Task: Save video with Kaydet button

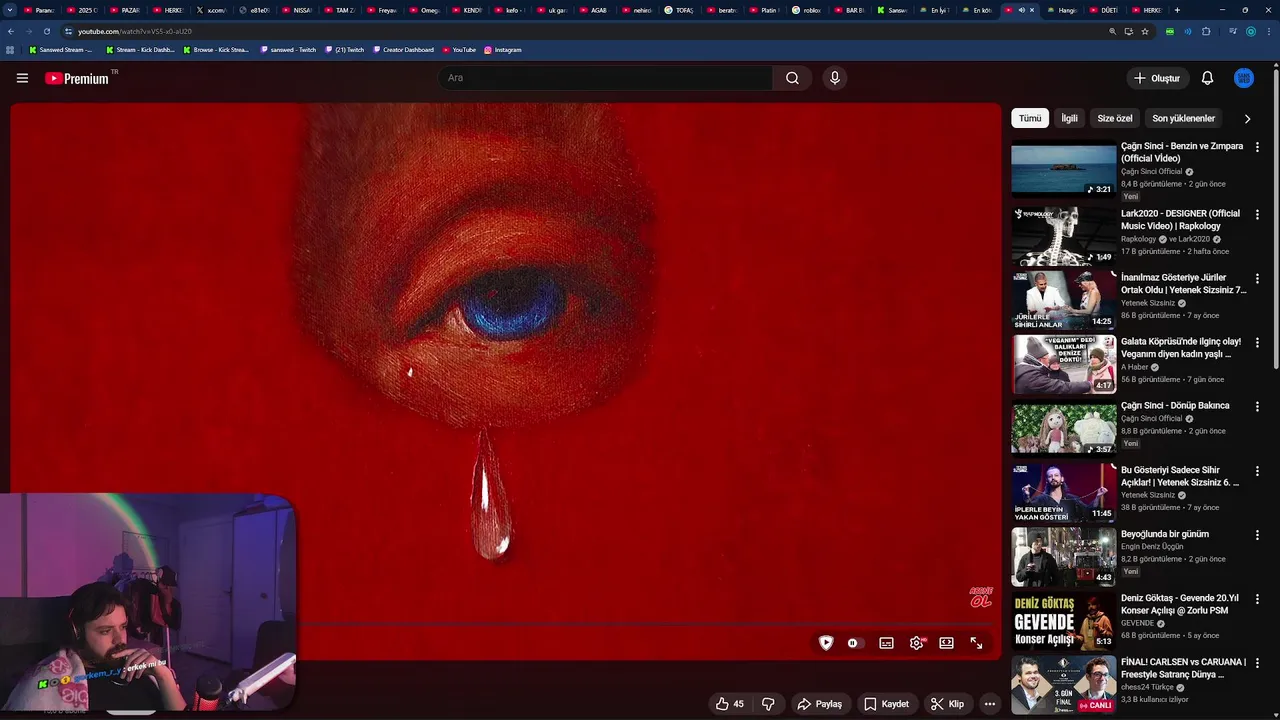Action: click(x=886, y=704)
